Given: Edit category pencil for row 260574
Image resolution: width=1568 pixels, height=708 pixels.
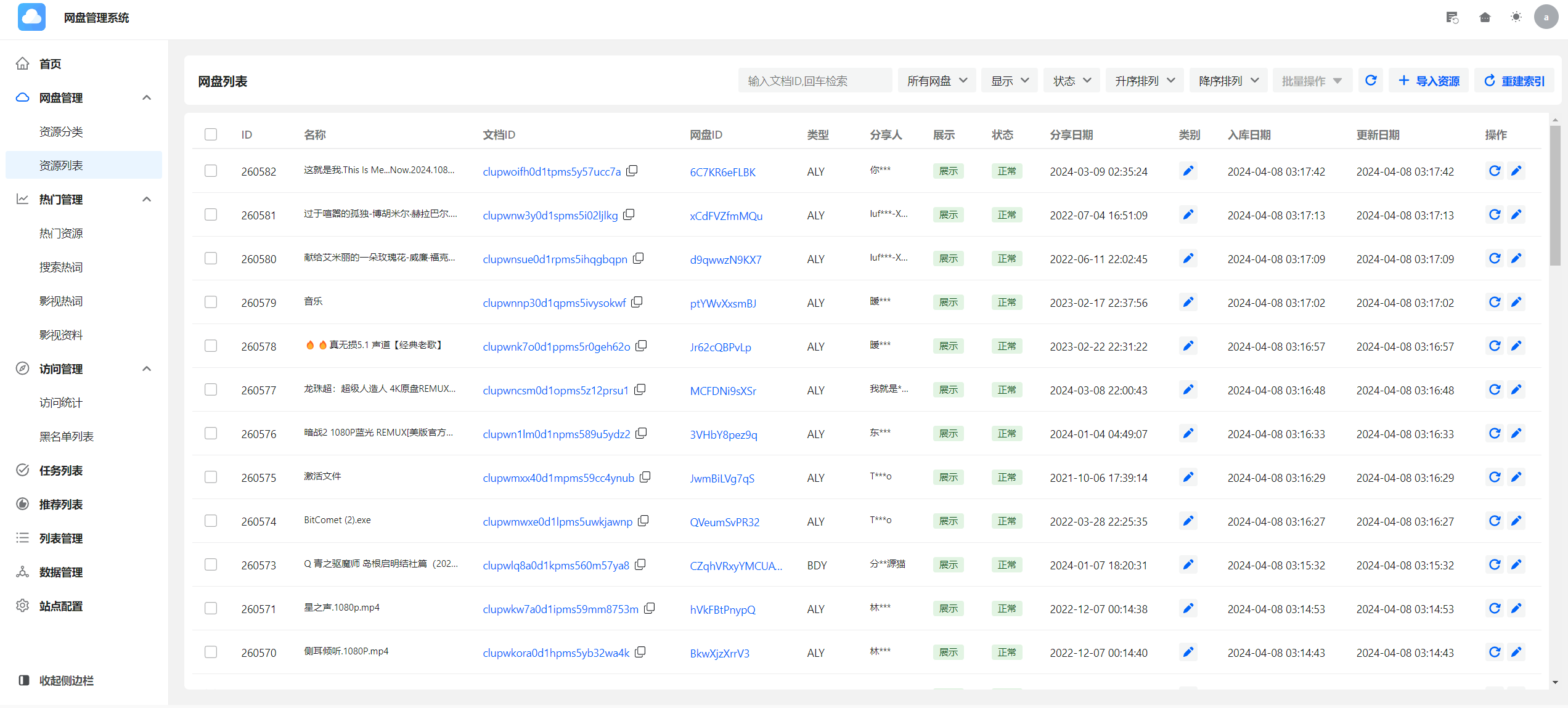Looking at the screenshot, I should coord(1188,521).
